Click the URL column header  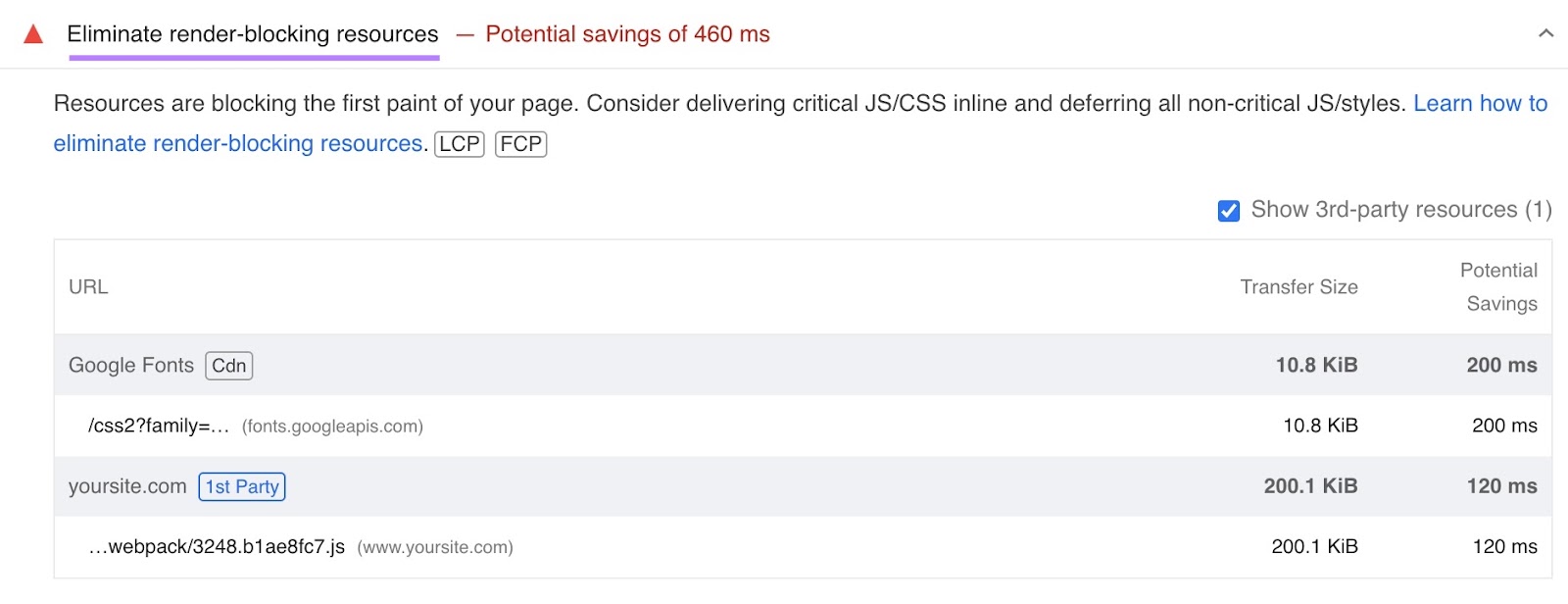(88, 286)
